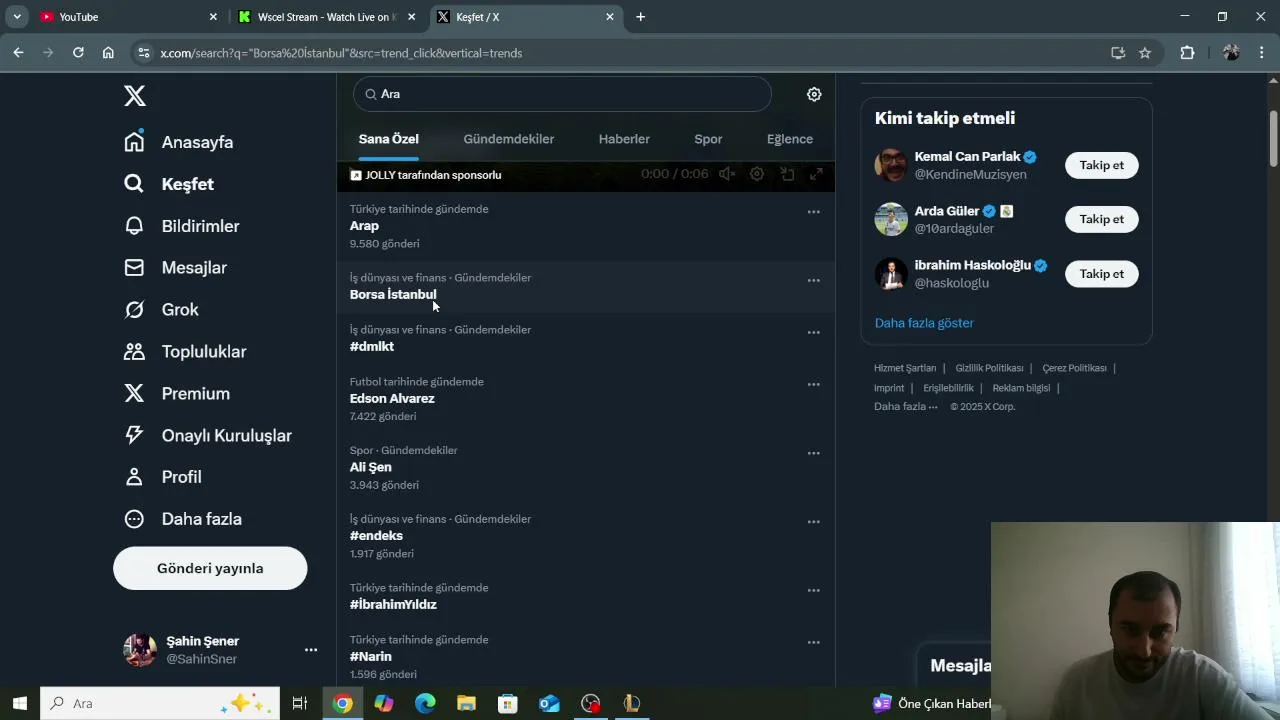This screenshot has width=1280, height=720.
Task: Open Windows Start menu
Action: (19, 703)
